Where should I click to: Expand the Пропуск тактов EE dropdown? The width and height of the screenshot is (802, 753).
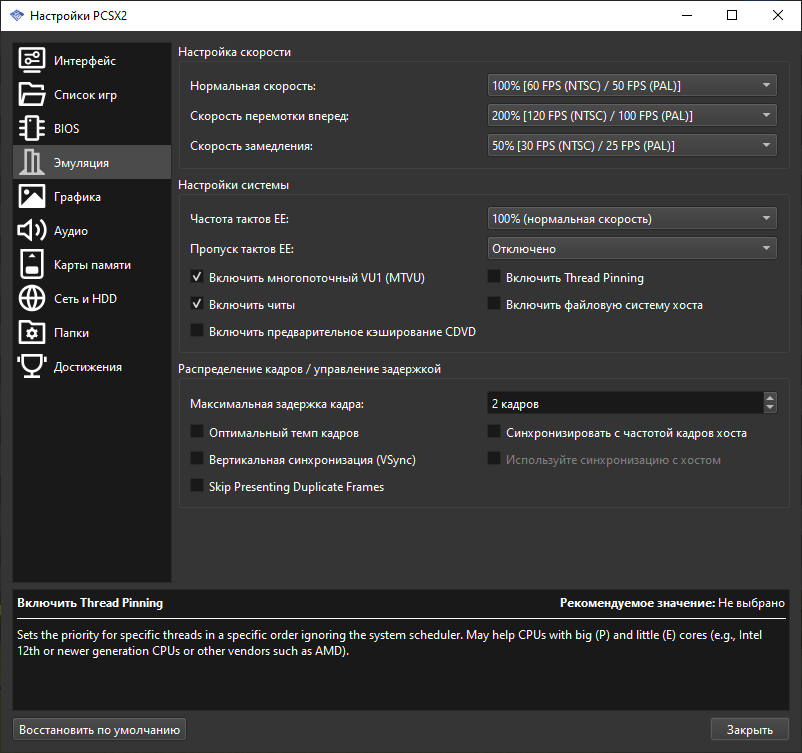click(632, 249)
